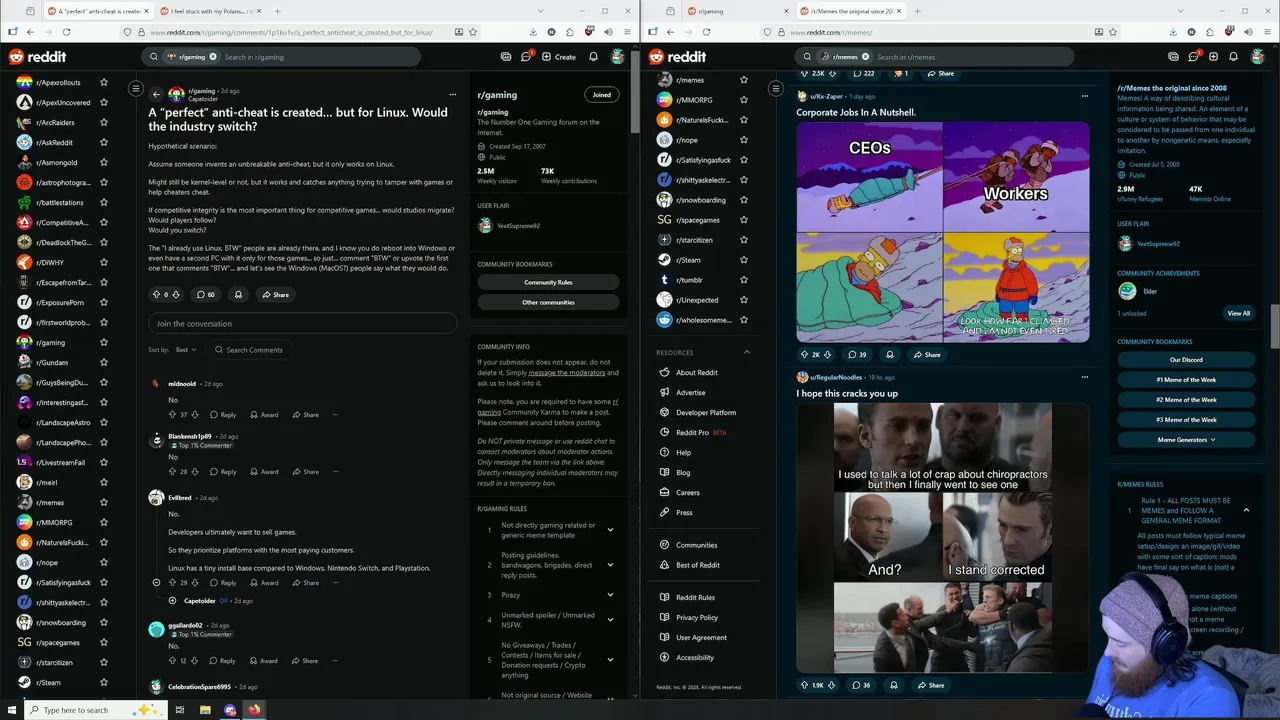The height and width of the screenshot is (720, 1280).
Task: Upvote midnoold's comment
Action: coord(172,414)
